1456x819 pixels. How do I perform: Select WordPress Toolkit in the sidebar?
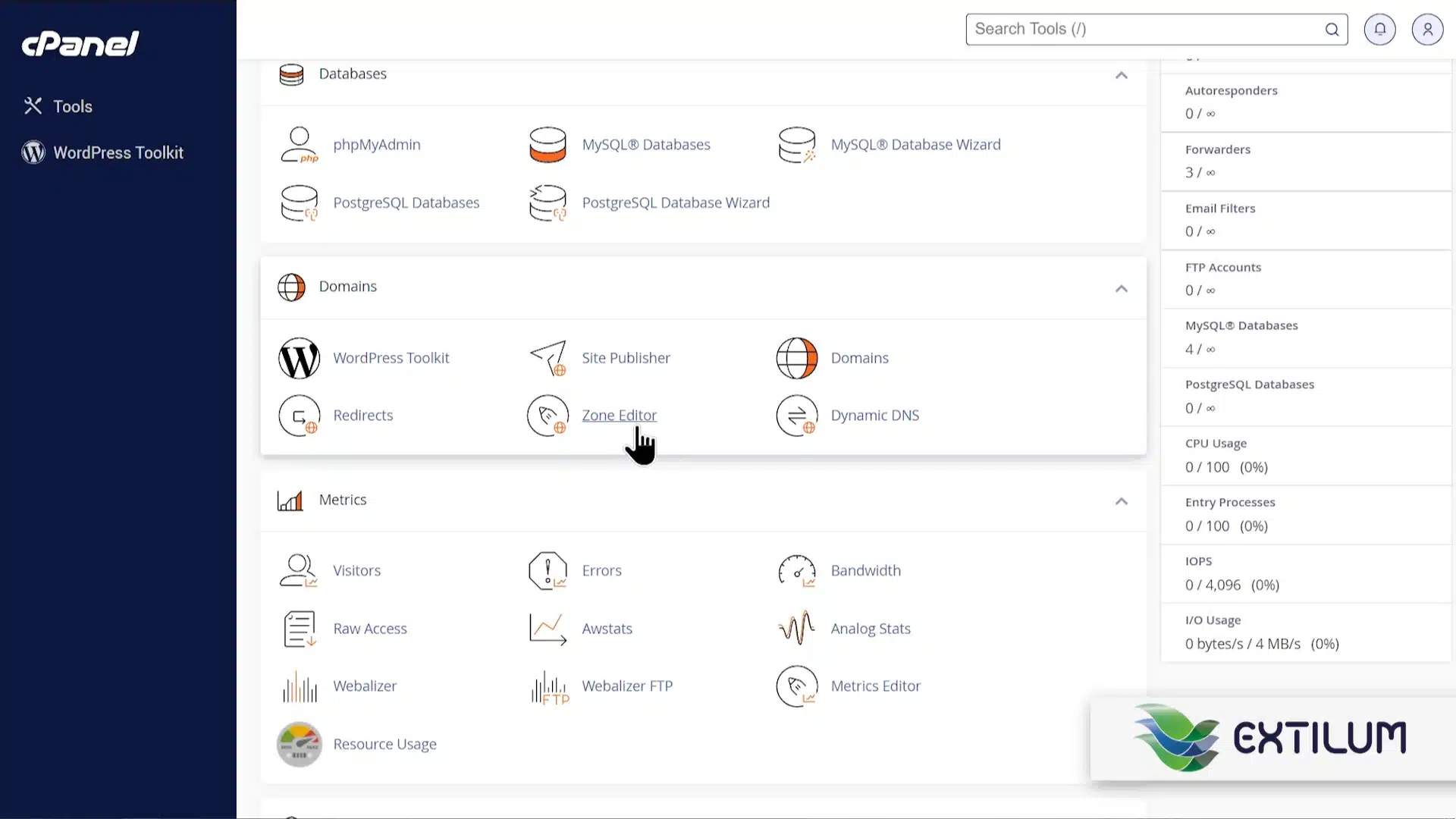102,152
